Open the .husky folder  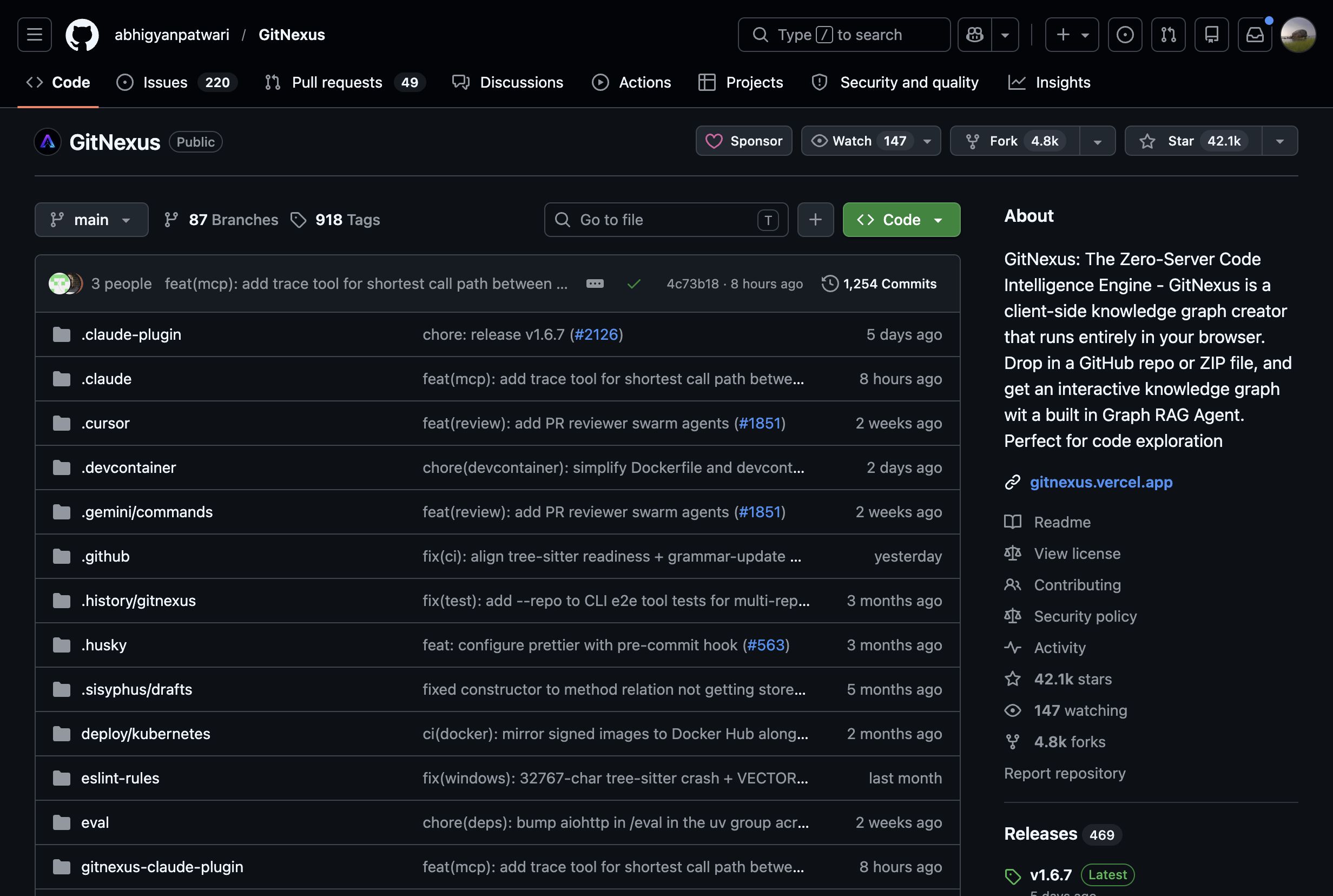pyautogui.click(x=104, y=644)
